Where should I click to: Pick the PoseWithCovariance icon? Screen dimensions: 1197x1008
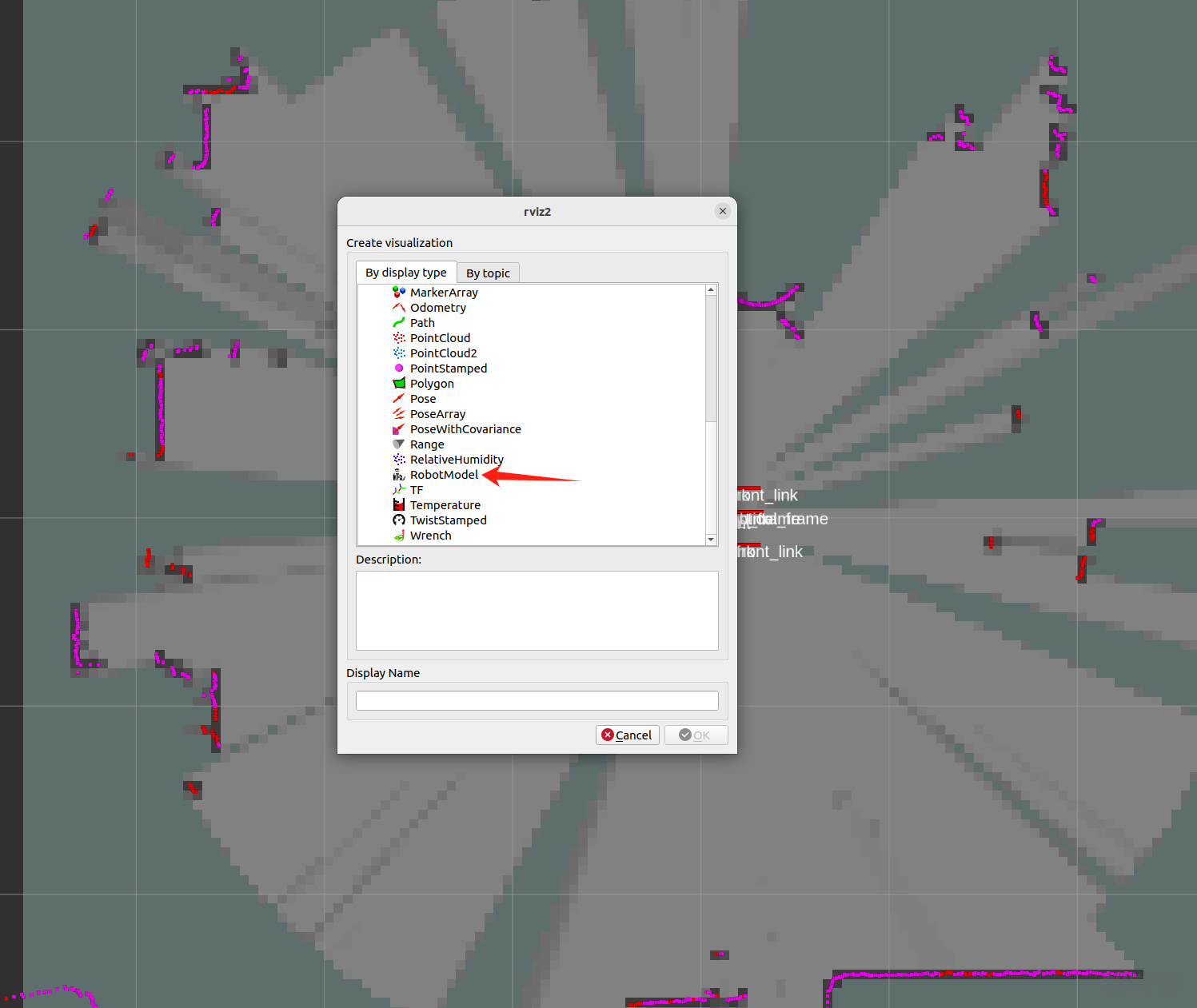coord(398,429)
